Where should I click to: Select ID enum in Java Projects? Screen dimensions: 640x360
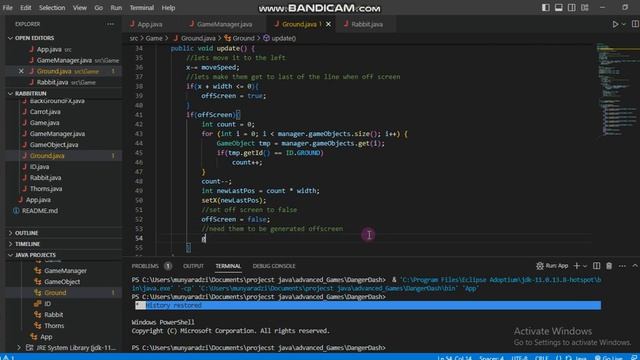click(x=47, y=304)
